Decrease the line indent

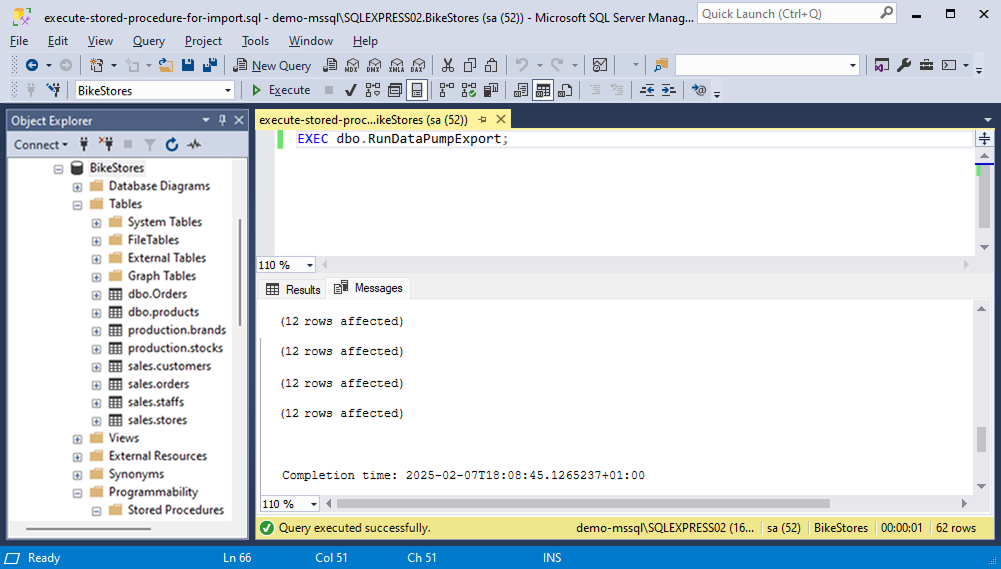click(x=647, y=91)
